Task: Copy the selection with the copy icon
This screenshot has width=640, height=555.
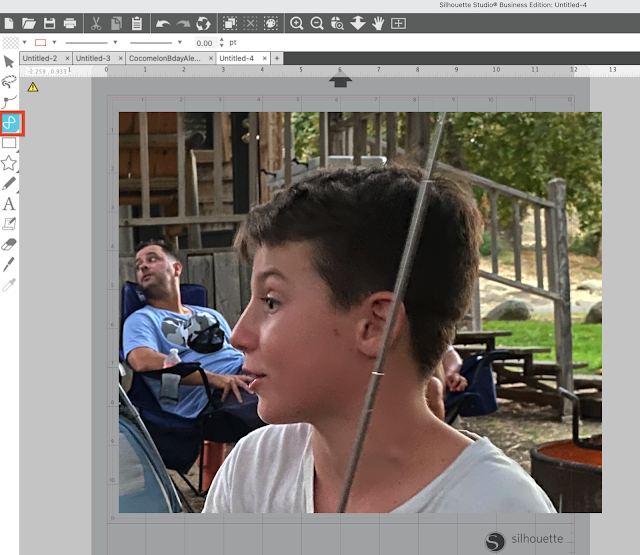Action: click(116, 23)
